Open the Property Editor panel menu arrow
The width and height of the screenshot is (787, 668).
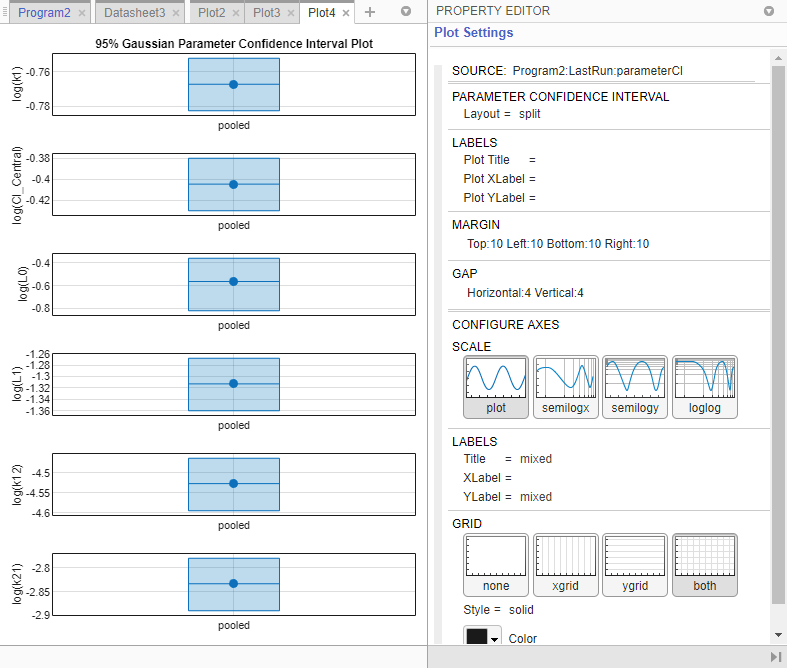tap(769, 11)
